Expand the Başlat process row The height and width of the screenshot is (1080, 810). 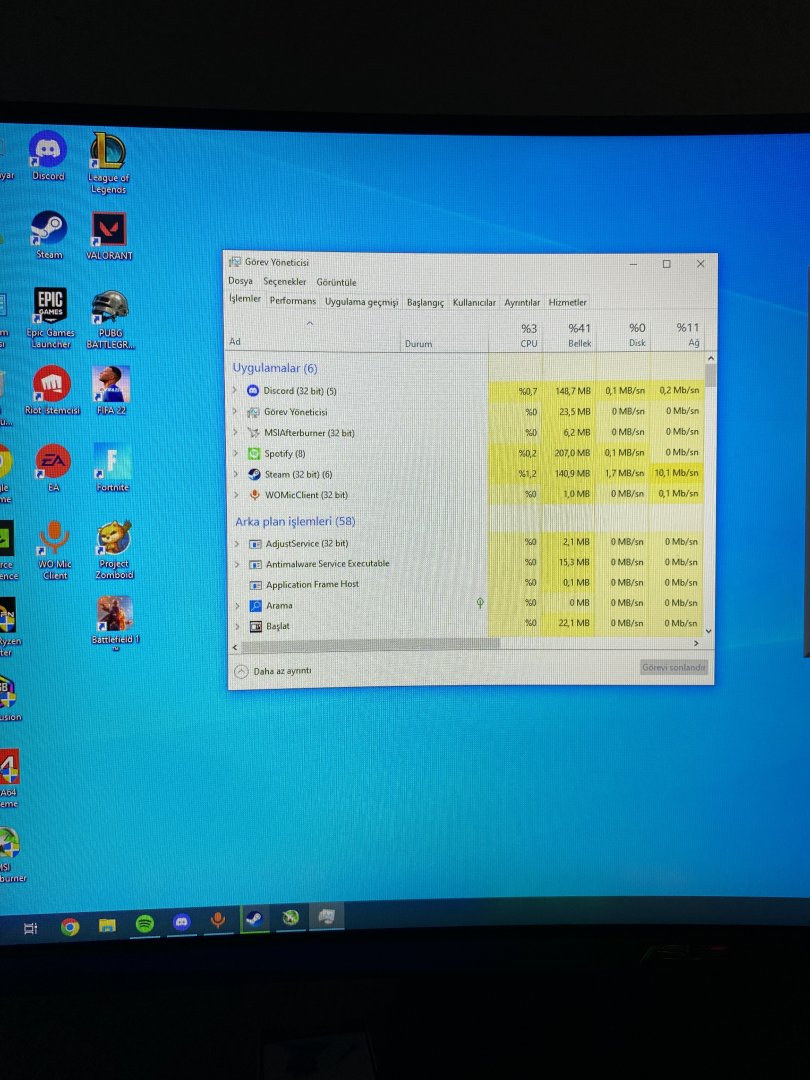coord(238,626)
